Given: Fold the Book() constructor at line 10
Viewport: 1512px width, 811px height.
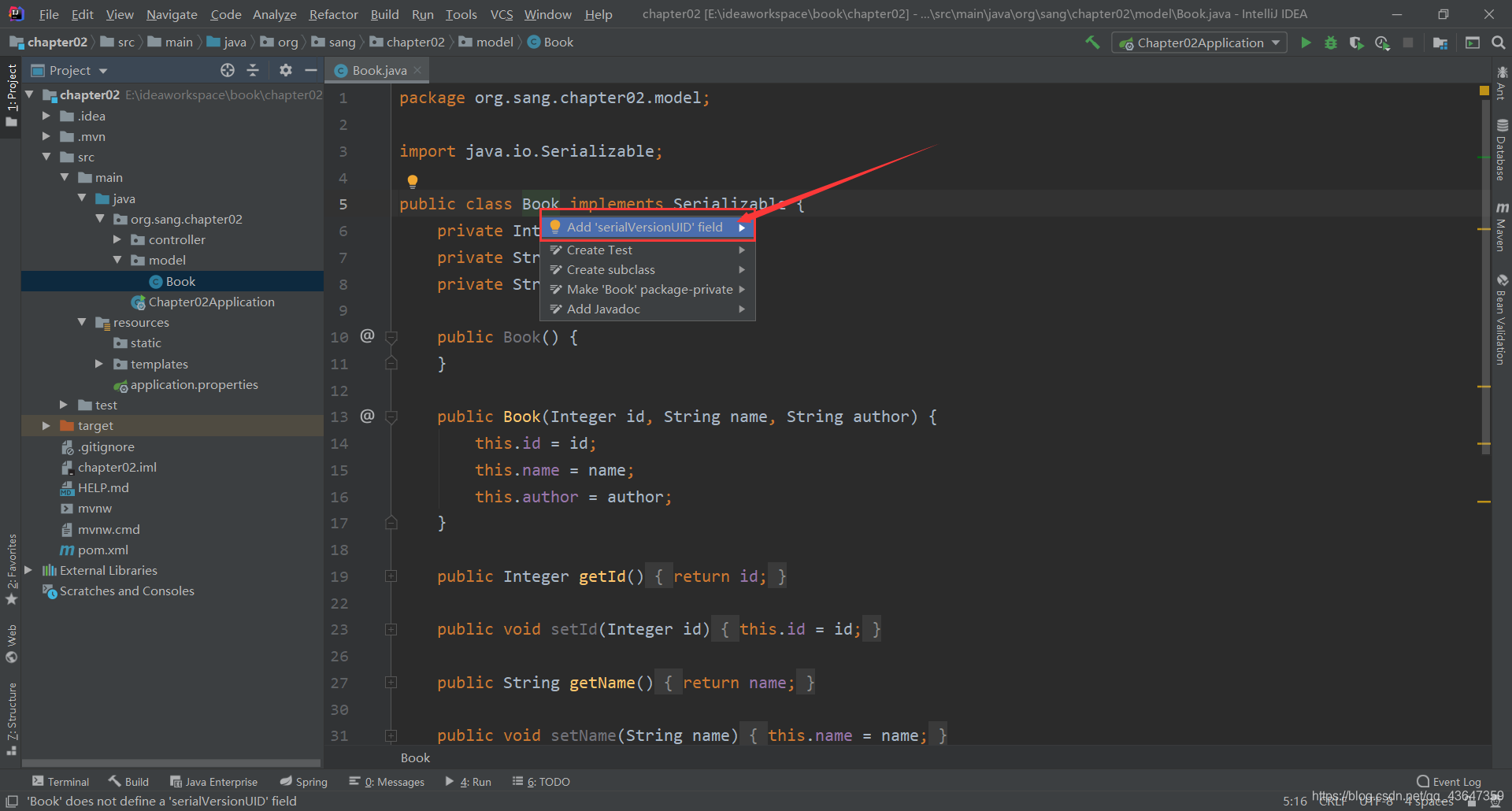Looking at the screenshot, I should (391, 337).
